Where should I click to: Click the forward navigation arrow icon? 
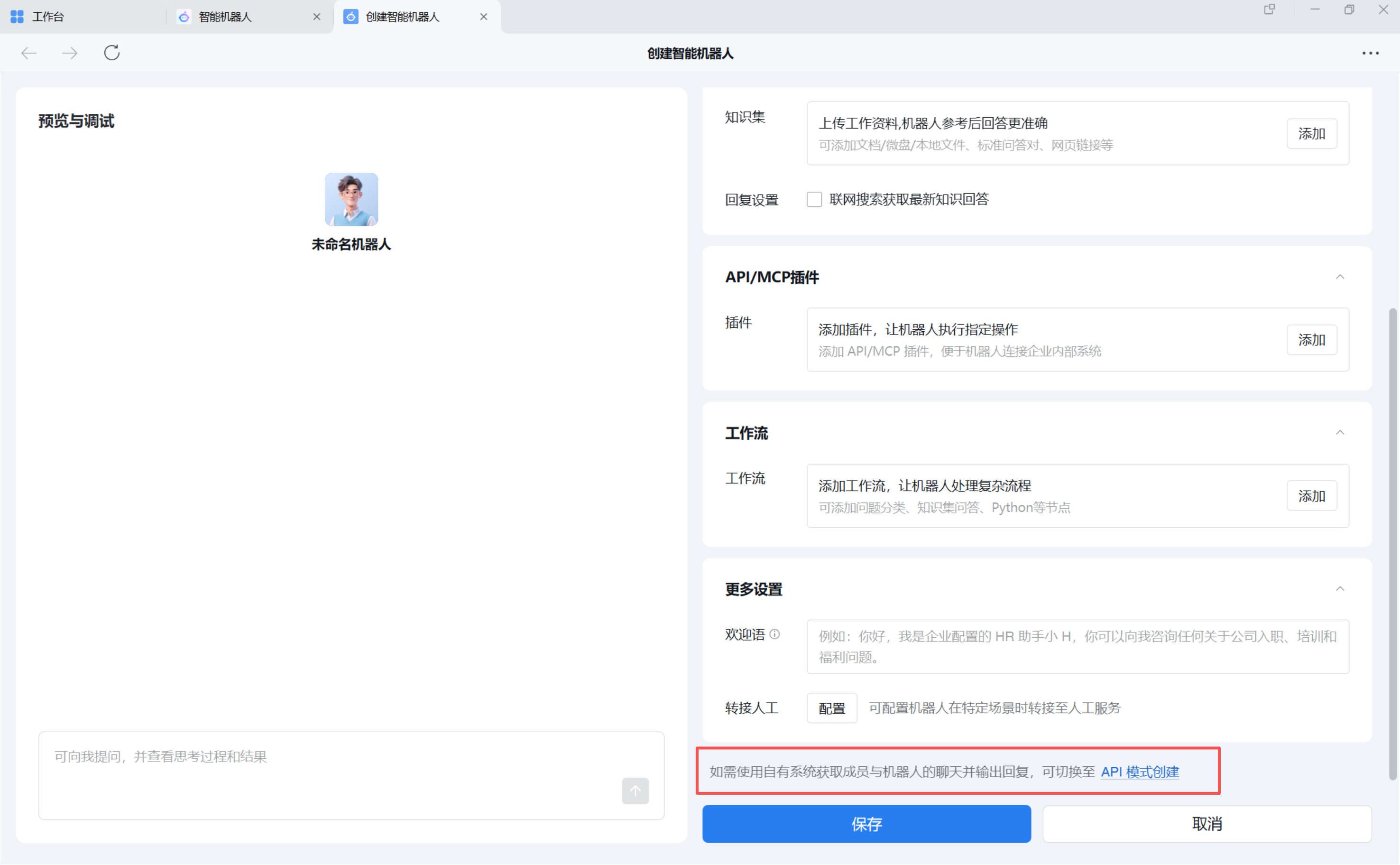pos(70,53)
